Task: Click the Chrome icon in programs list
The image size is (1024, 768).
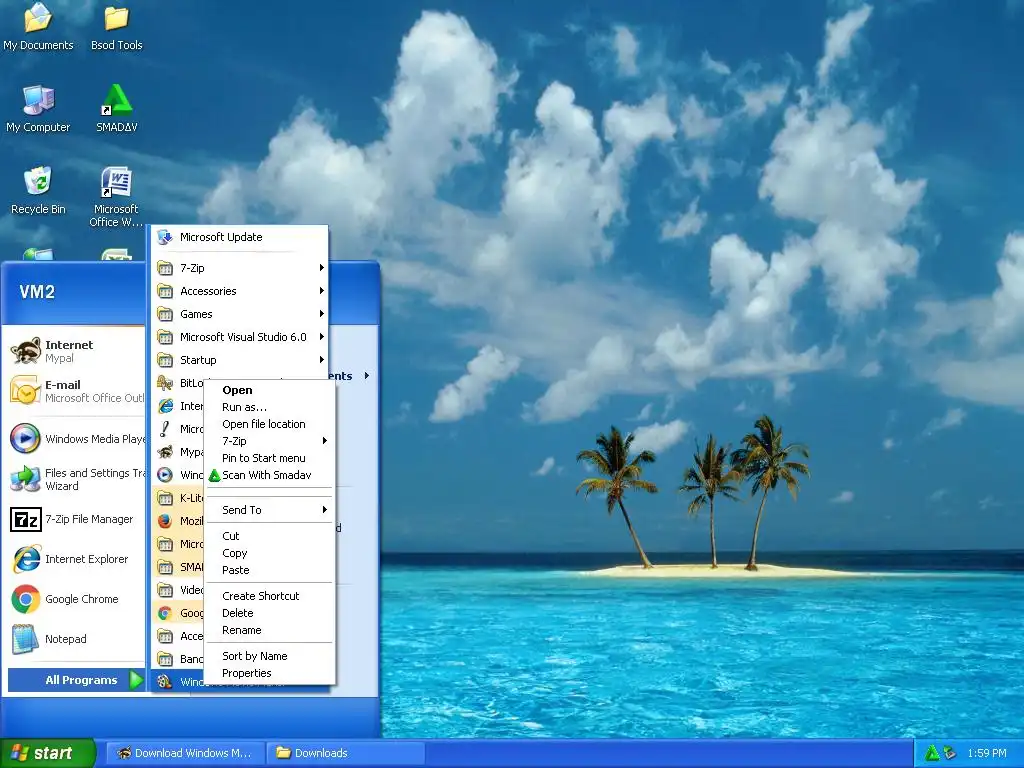Action: (165, 613)
